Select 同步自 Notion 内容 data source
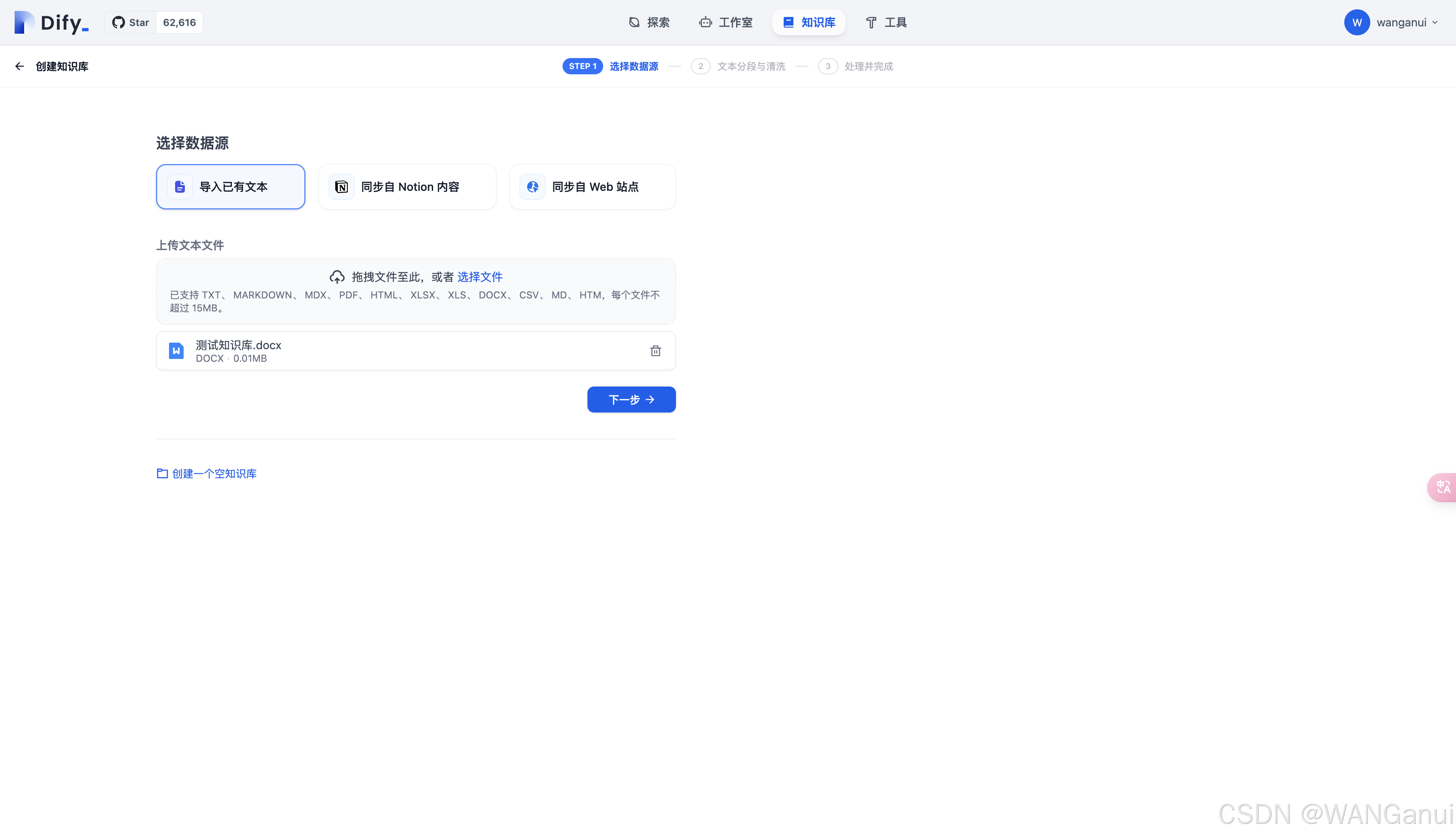This screenshot has width=1456, height=838. pyautogui.click(x=407, y=186)
